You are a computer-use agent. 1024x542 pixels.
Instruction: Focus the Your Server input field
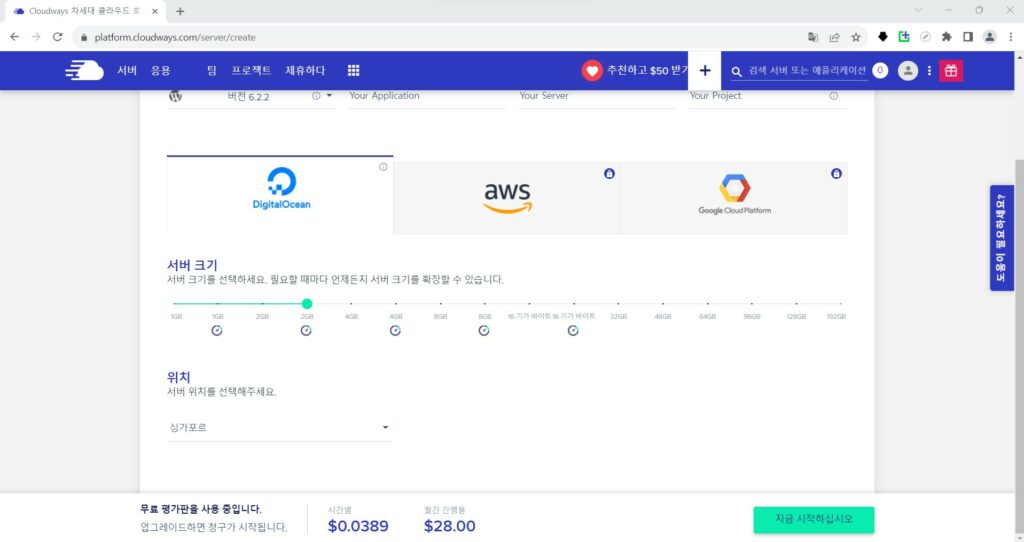pyautogui.click(x=598, y=96)
